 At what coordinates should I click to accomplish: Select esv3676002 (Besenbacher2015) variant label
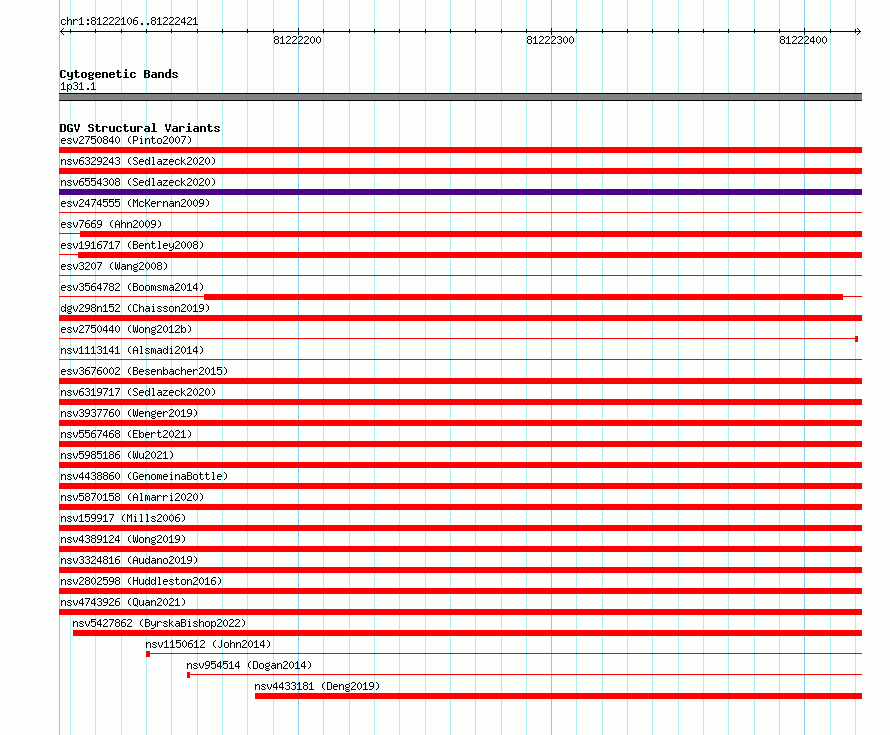(144, 371)
